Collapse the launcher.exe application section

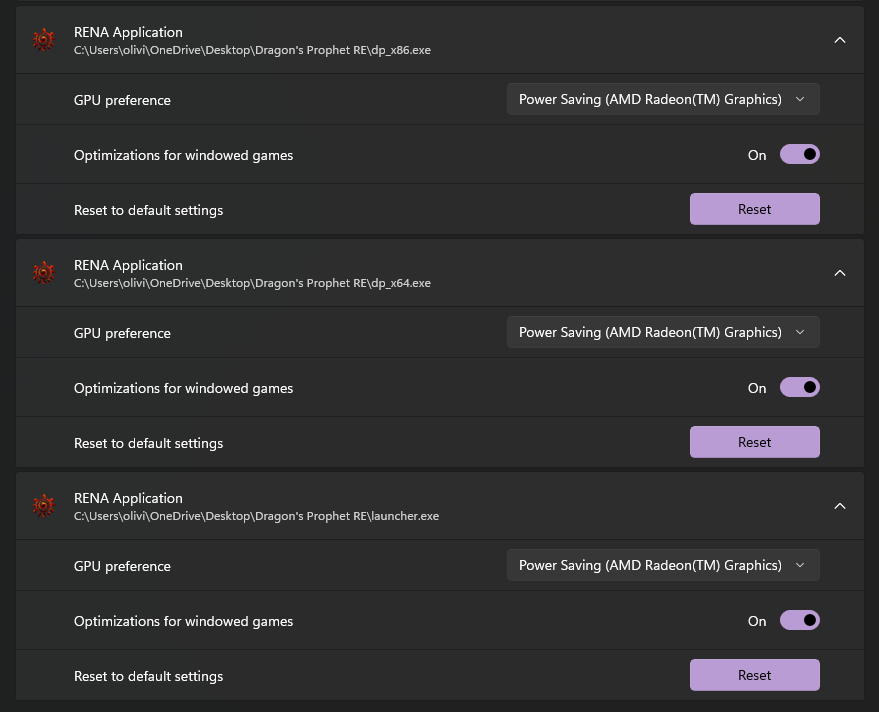[x=840, y=506]
